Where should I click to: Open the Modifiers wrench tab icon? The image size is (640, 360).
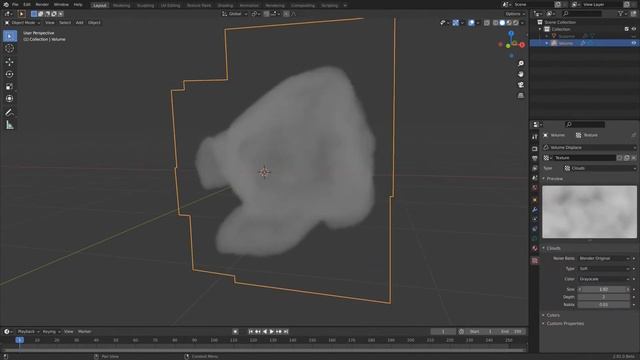tap(535, 210)
